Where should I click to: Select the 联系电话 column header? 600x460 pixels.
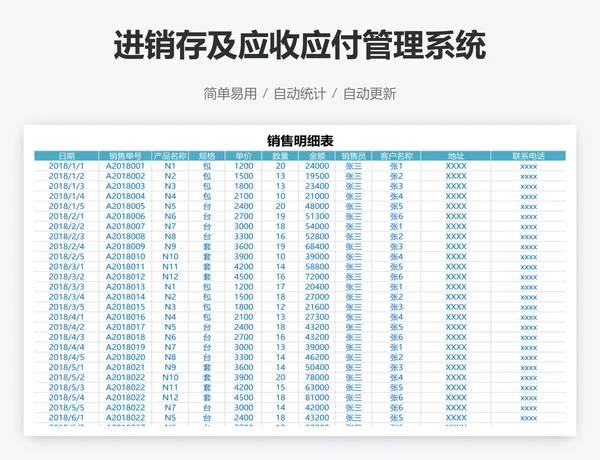529,156
